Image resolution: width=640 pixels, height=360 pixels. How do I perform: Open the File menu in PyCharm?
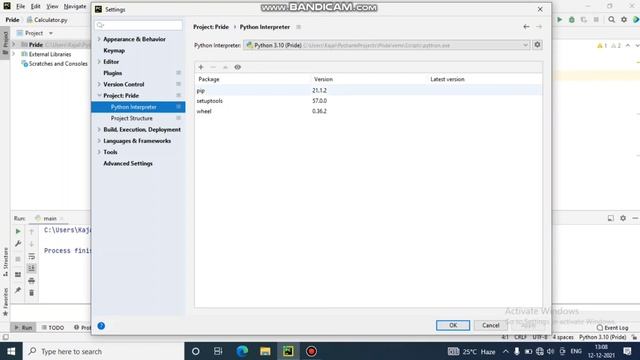tap(20, 7)
